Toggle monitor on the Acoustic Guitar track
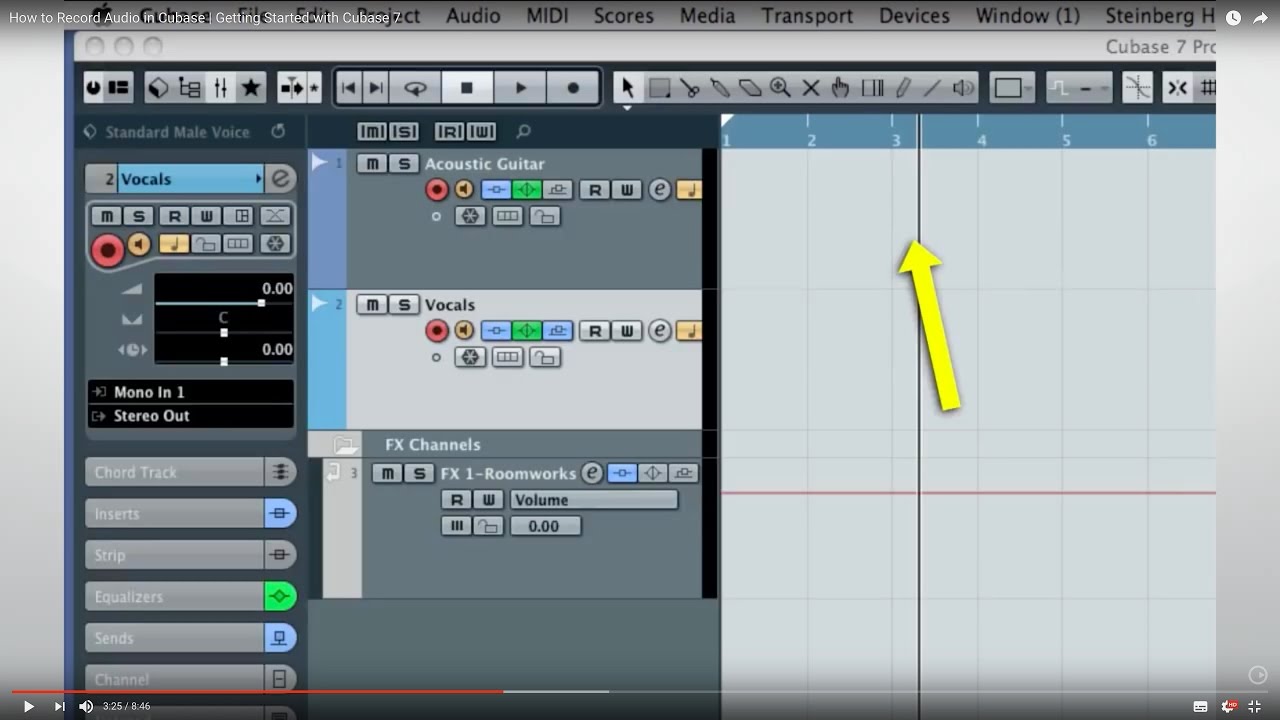Viewport: 1280px width, 720px height. 464,190
